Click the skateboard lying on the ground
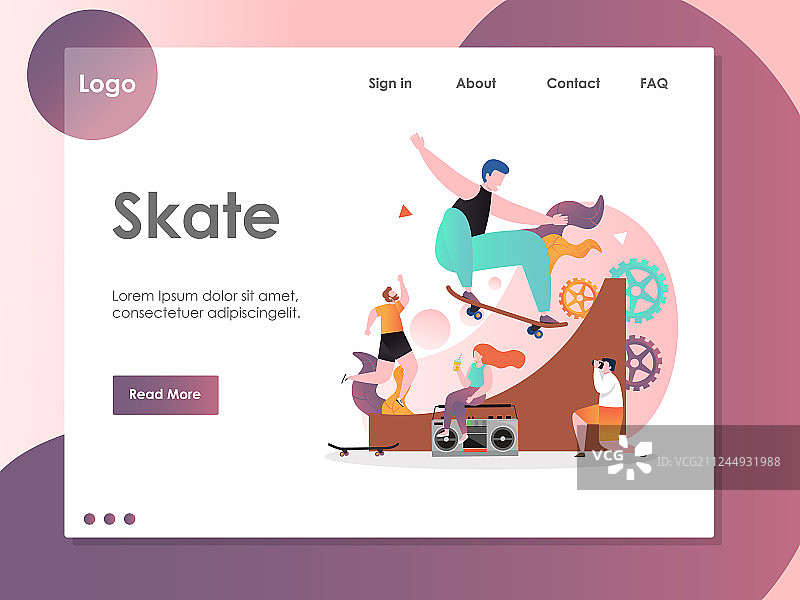800x600 pixels. click(x=363, y=449)
